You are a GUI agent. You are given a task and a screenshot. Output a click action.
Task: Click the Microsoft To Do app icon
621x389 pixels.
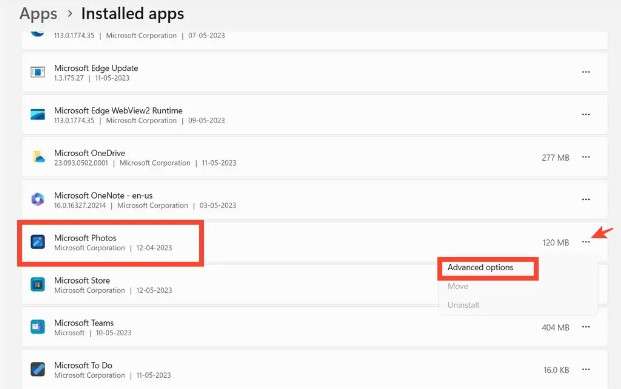(38, 369)
